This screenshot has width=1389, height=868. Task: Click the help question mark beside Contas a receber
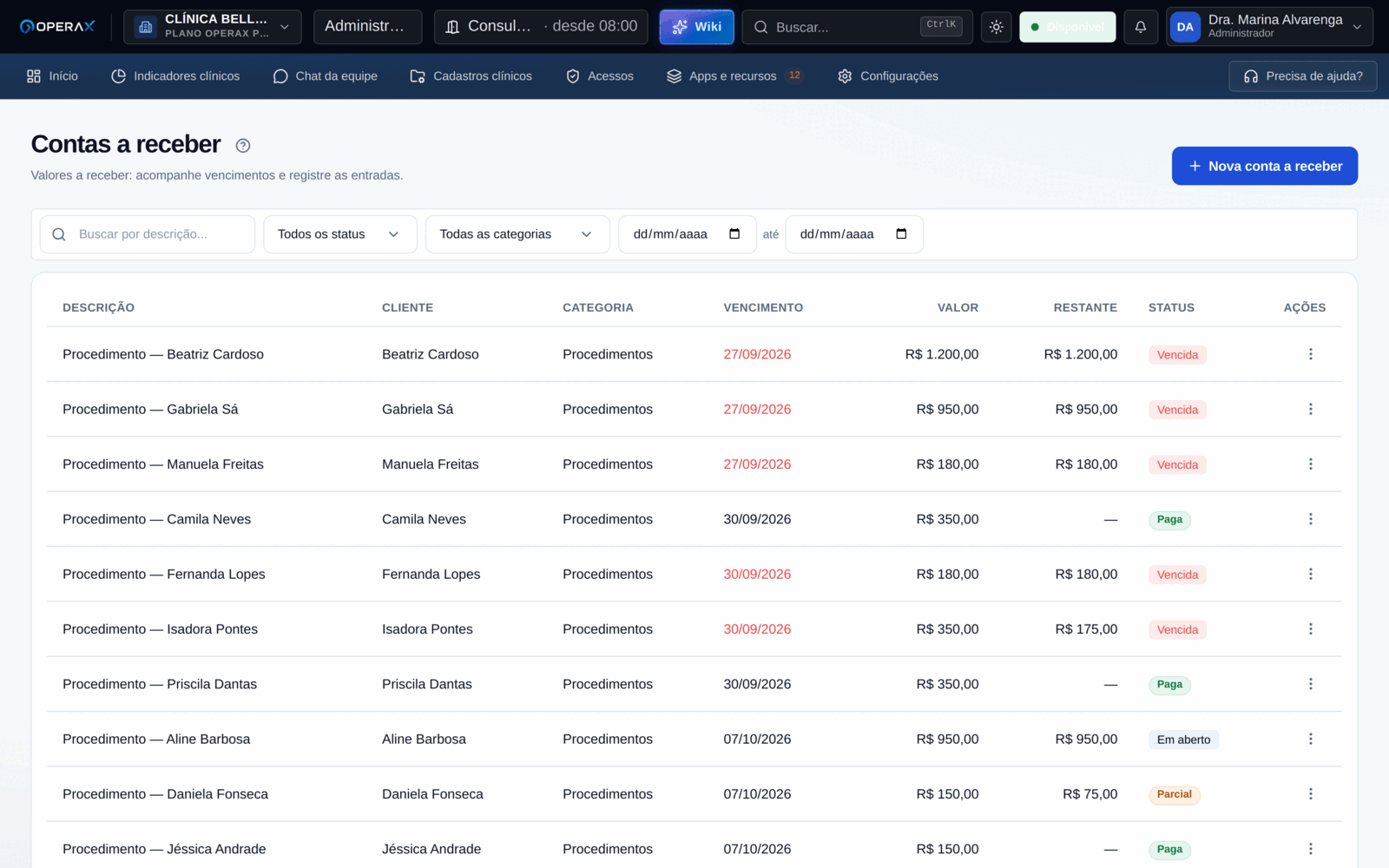243,146
